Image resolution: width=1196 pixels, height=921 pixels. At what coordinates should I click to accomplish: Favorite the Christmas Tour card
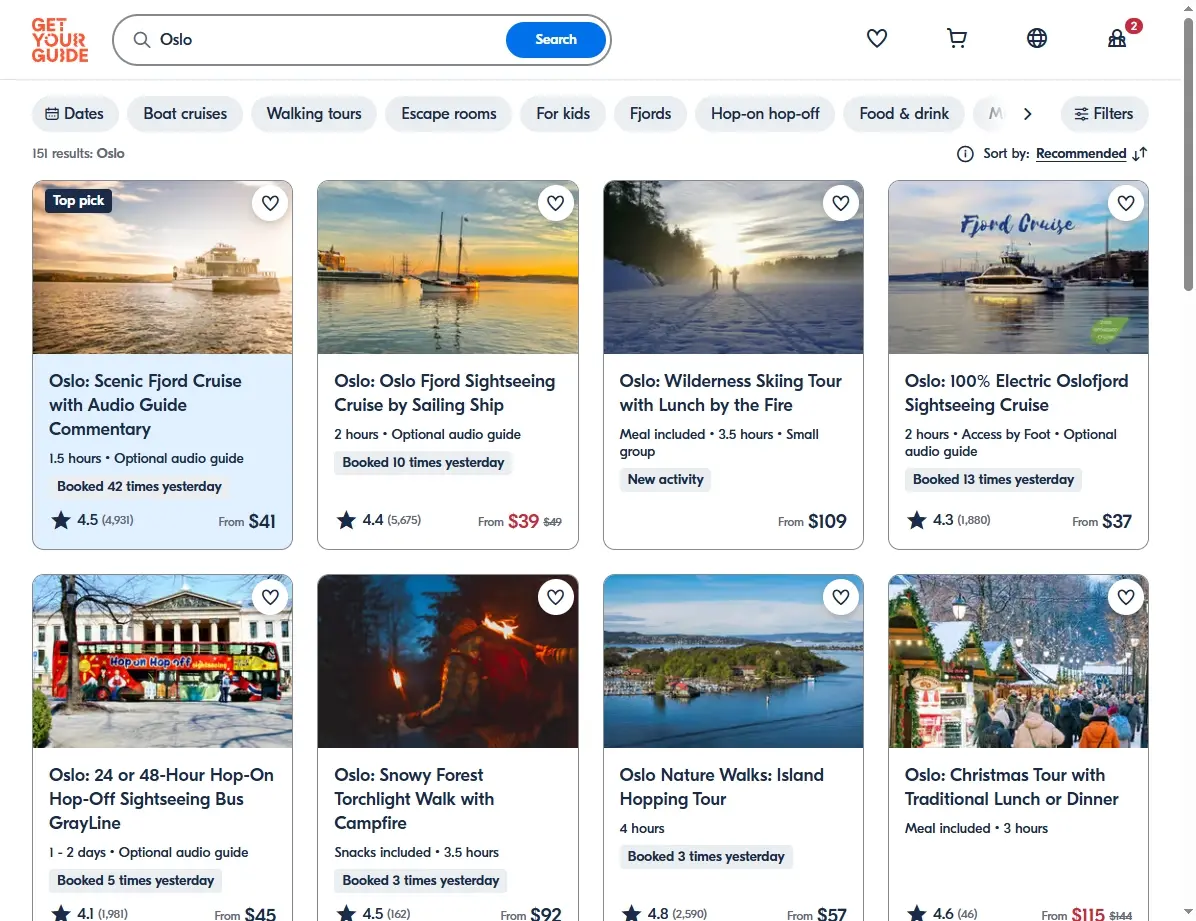(x=1126, y=597)
